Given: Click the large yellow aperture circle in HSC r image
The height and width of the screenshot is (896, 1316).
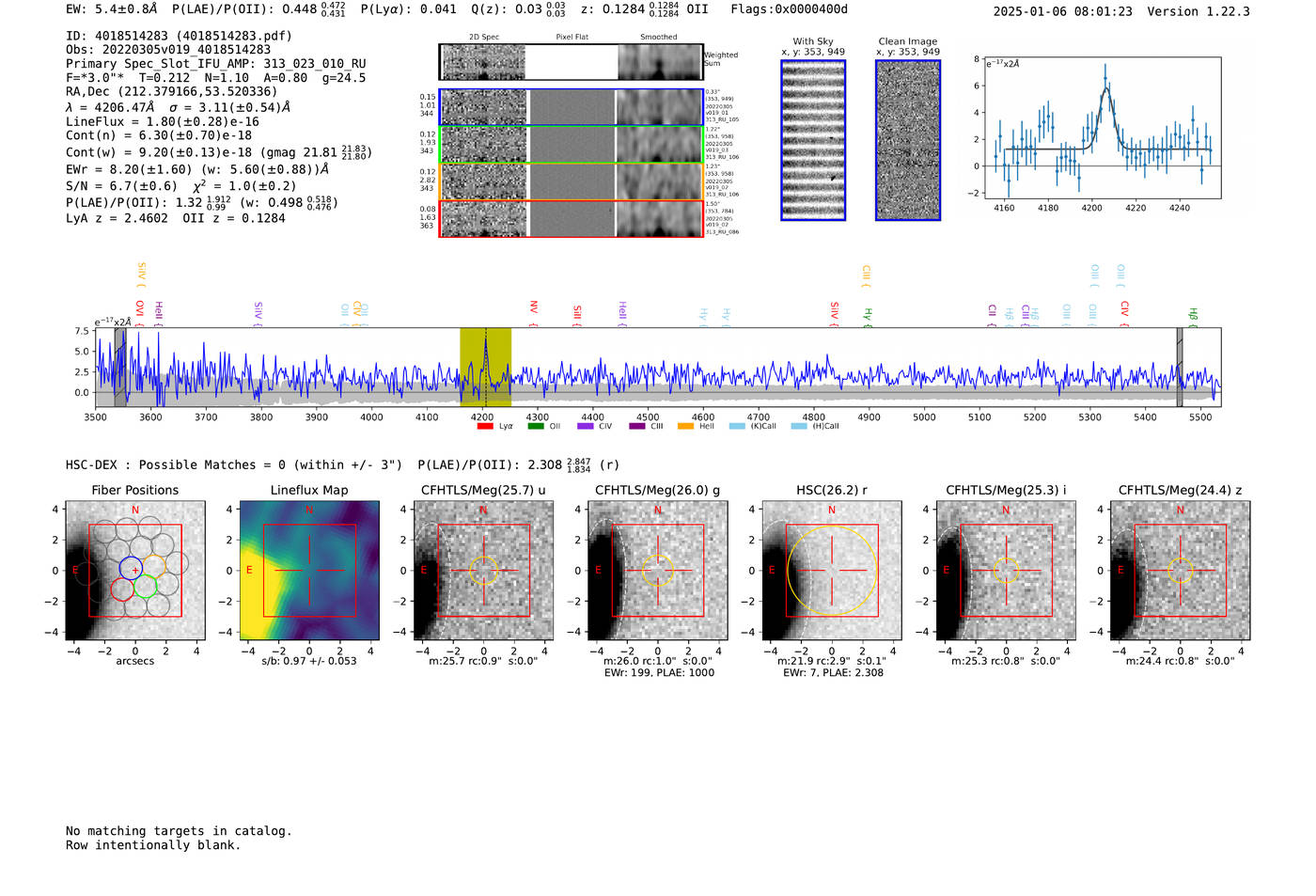Looking at the screenshot, I should 832,571.
